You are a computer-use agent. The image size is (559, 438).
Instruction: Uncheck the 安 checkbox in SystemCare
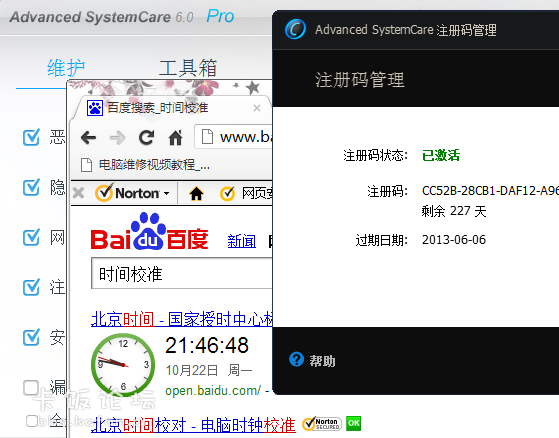[x=31, y=337]
